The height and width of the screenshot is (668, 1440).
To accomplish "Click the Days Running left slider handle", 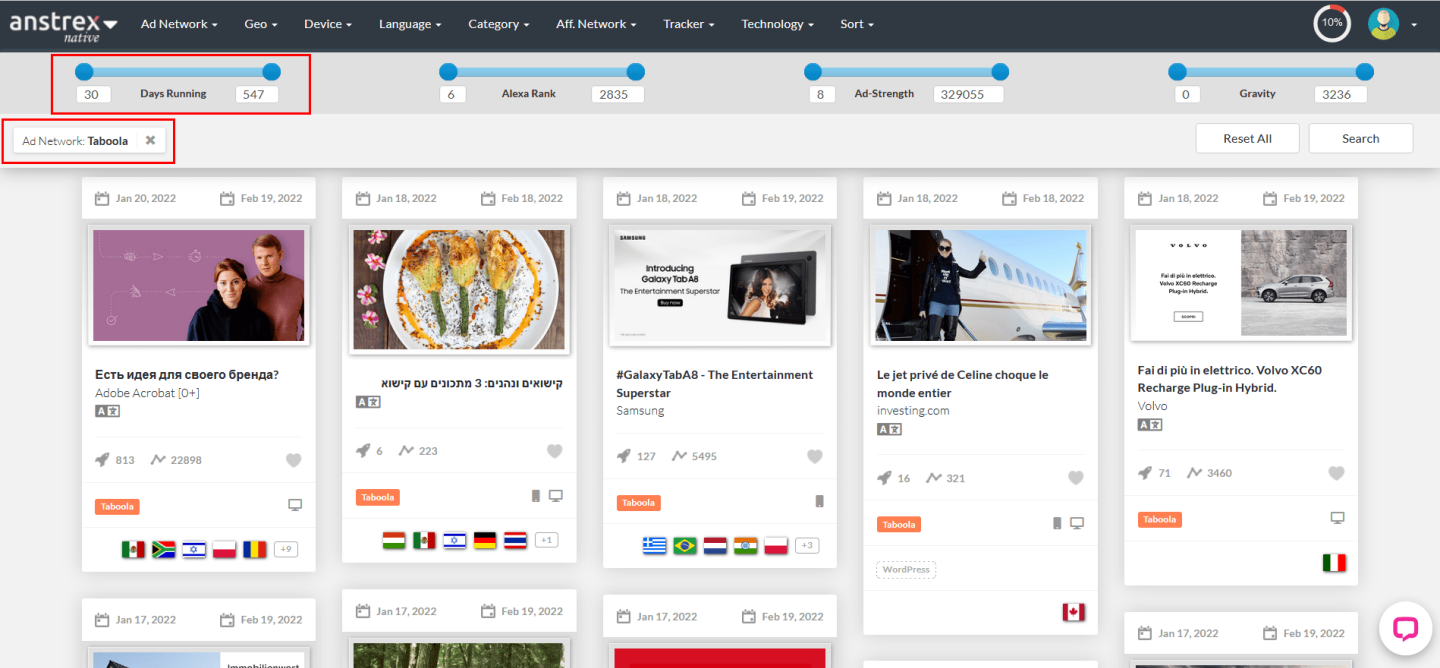I will [84, 72].
